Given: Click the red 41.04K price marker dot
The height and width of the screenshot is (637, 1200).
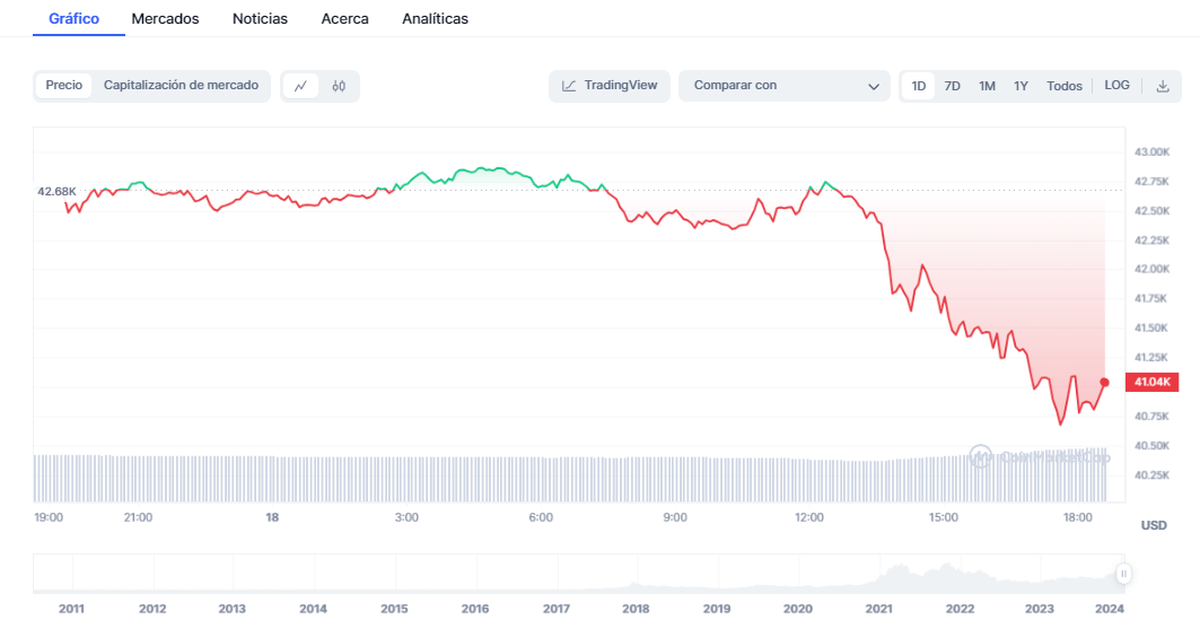Looking at the screenshot, I should [x=1104, y=382].
